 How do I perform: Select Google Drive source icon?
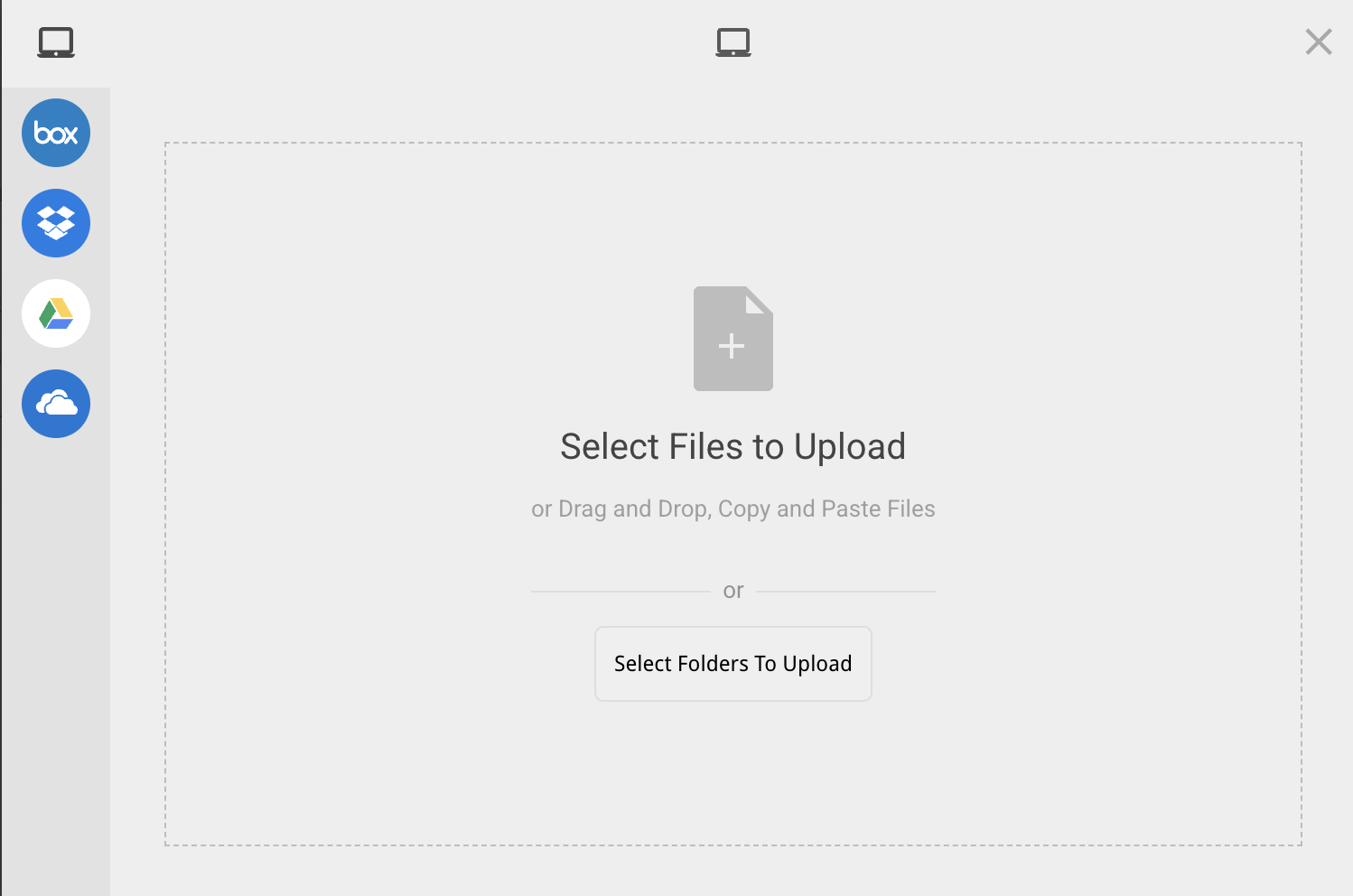[x=56, y=313]
